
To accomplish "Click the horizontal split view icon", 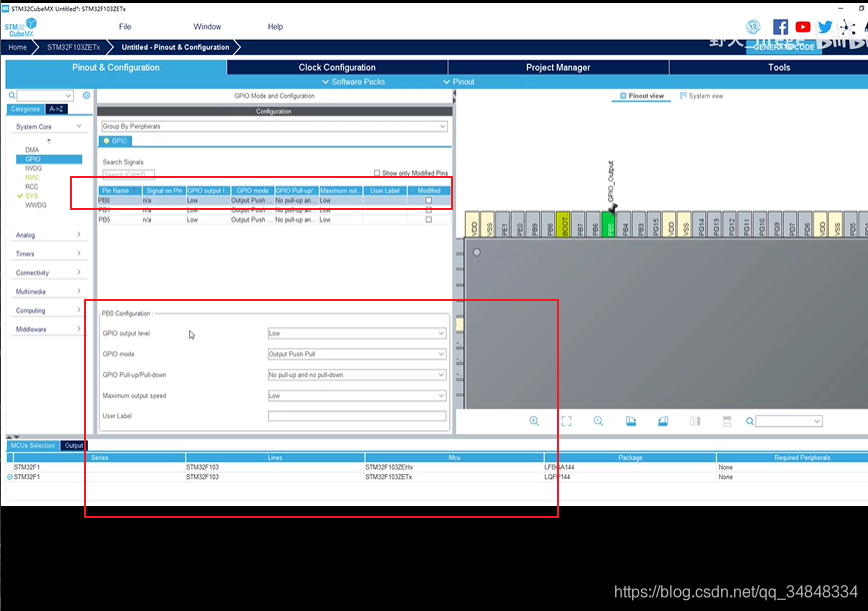I will (727, 421).
